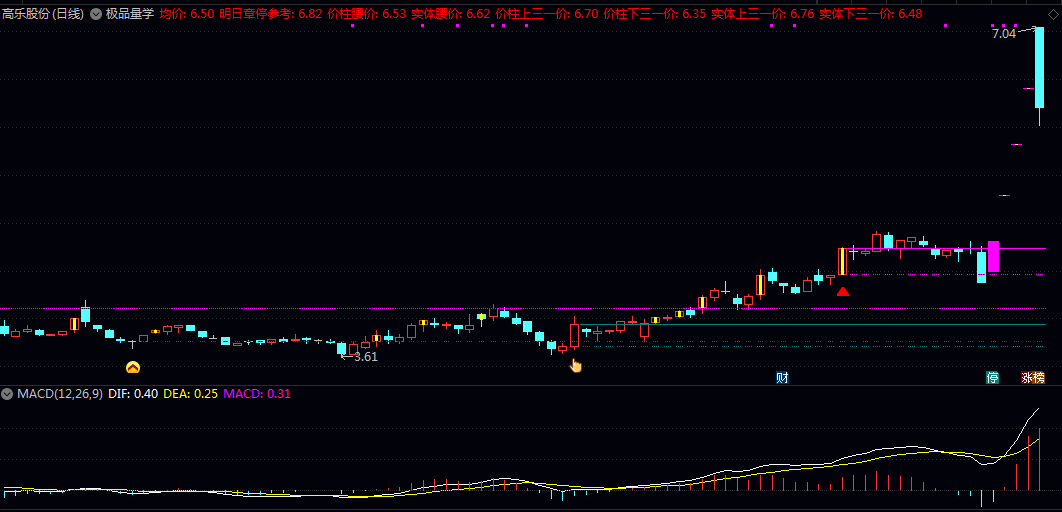The height and width of the screenshot is (512, 1062).
Task: Expand the 极品量学 indicator dropdown arrow
Action: [96, 14]
